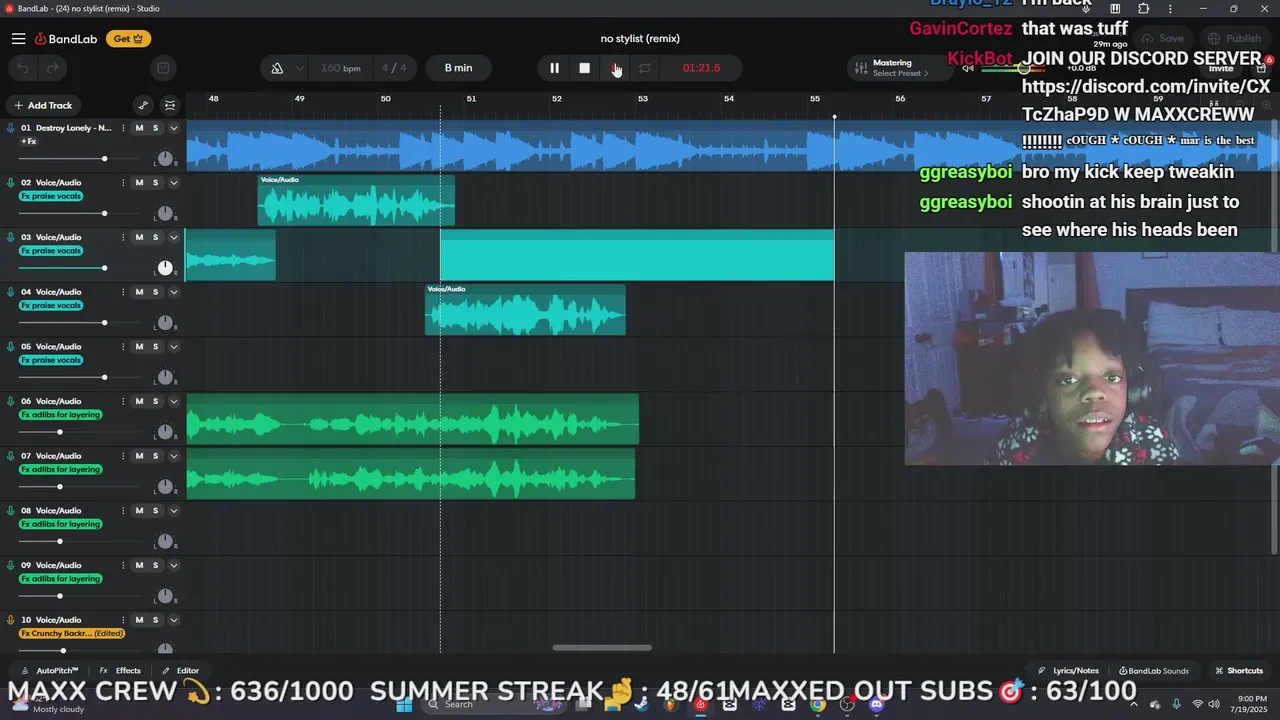Select the track 04 Voice/Audio clip
The height and width of the screenshot is (720, 1280).
pyautogui.click(x=525, y=310)
